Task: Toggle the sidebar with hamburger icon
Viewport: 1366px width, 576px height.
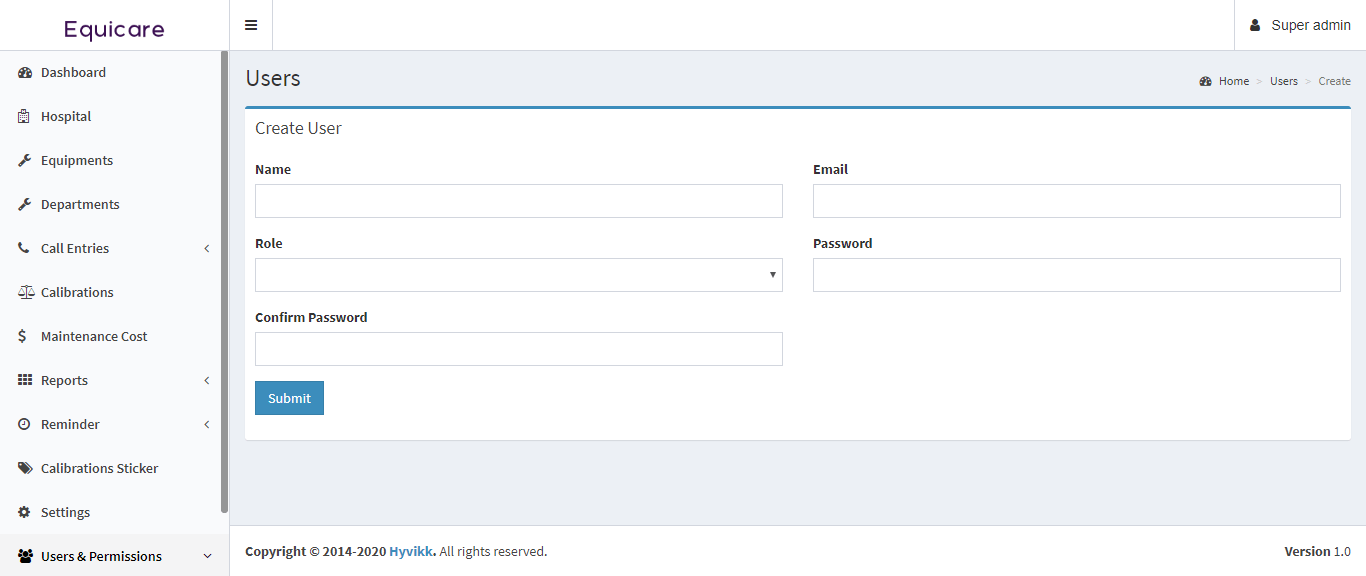Action: (x=251, y=25)
